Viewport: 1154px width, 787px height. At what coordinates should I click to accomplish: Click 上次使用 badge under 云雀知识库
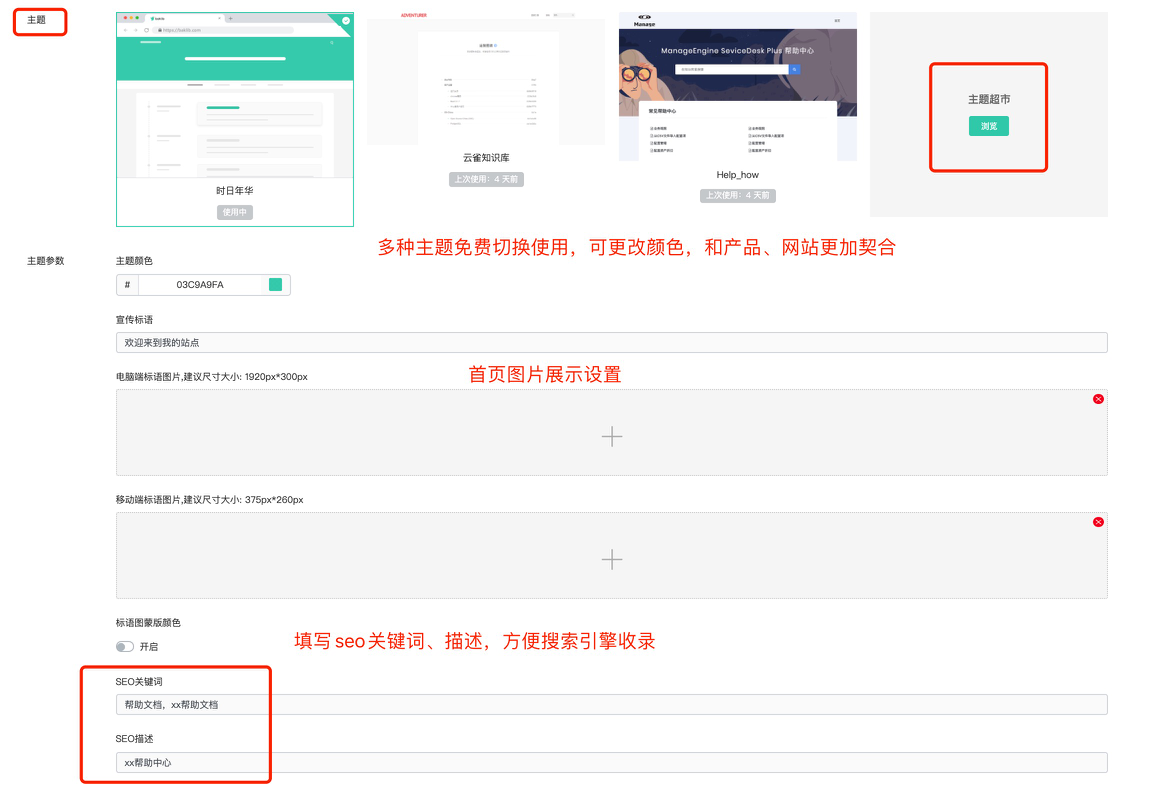(x=486, y=179)
